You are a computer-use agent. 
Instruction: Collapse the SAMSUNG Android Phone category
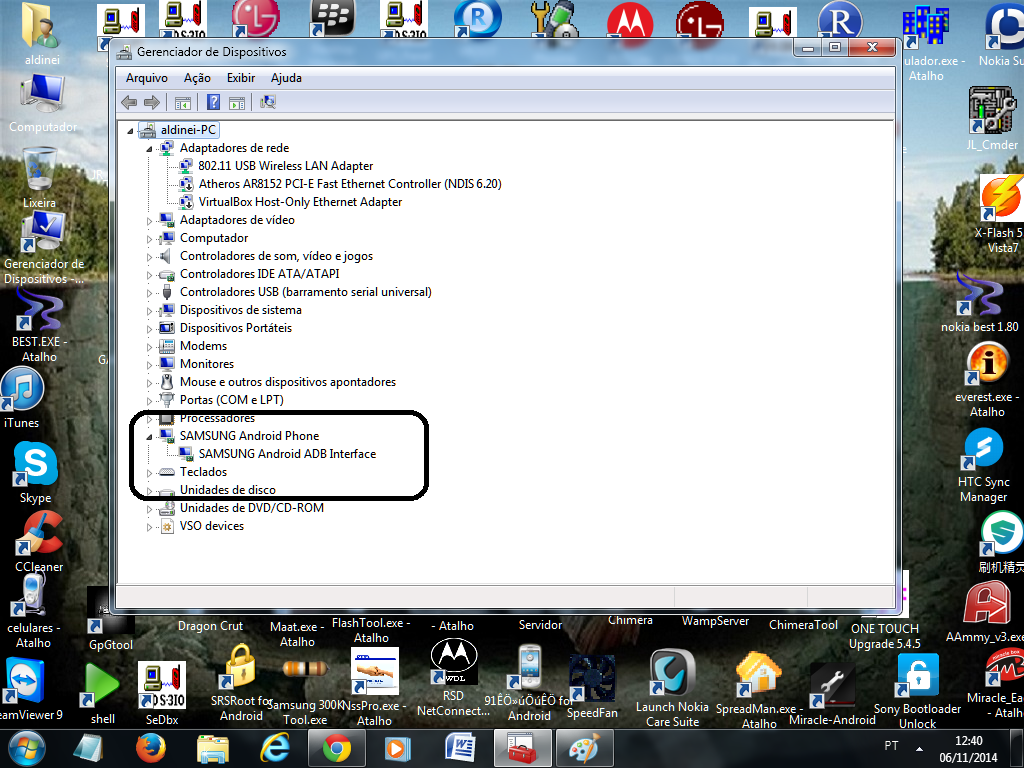149,436
